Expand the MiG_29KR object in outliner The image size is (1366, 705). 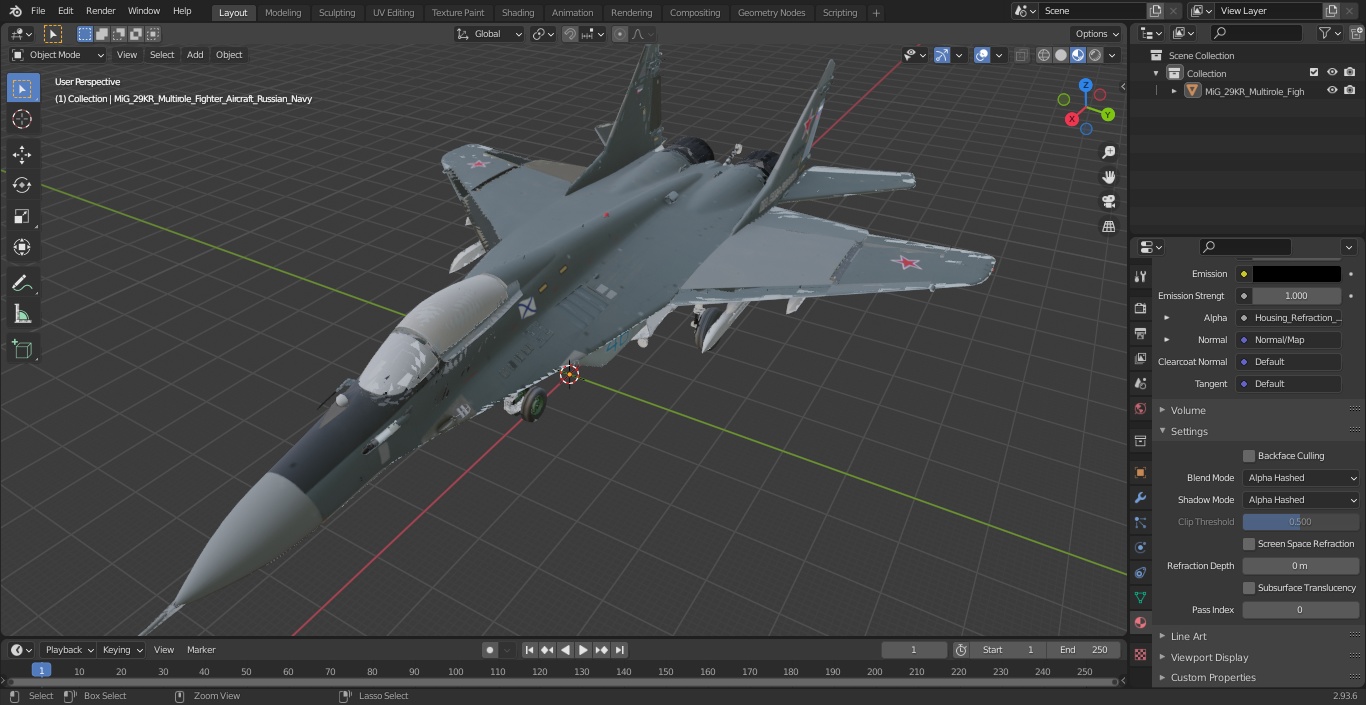[1174, 91]
